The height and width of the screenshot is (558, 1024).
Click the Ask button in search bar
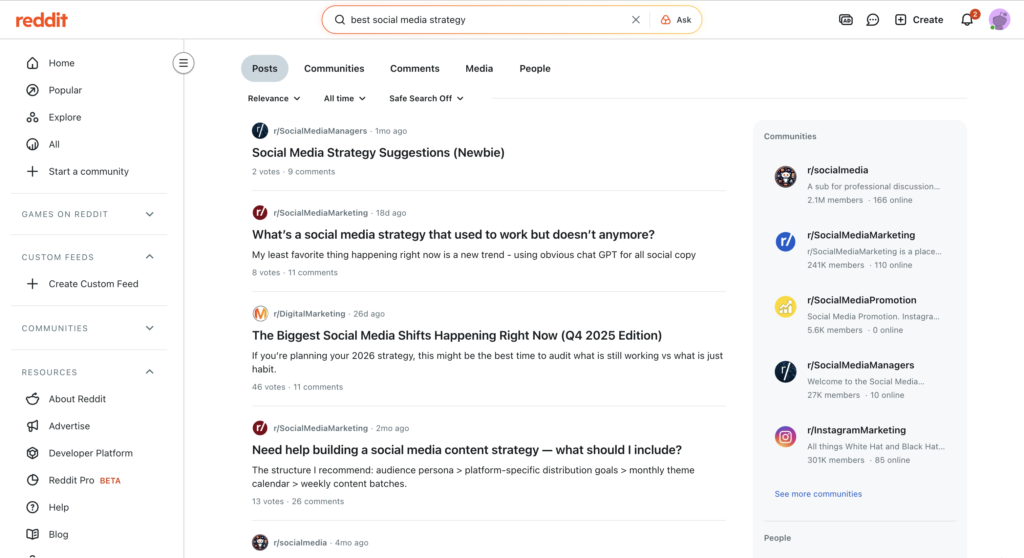[676, 20]
